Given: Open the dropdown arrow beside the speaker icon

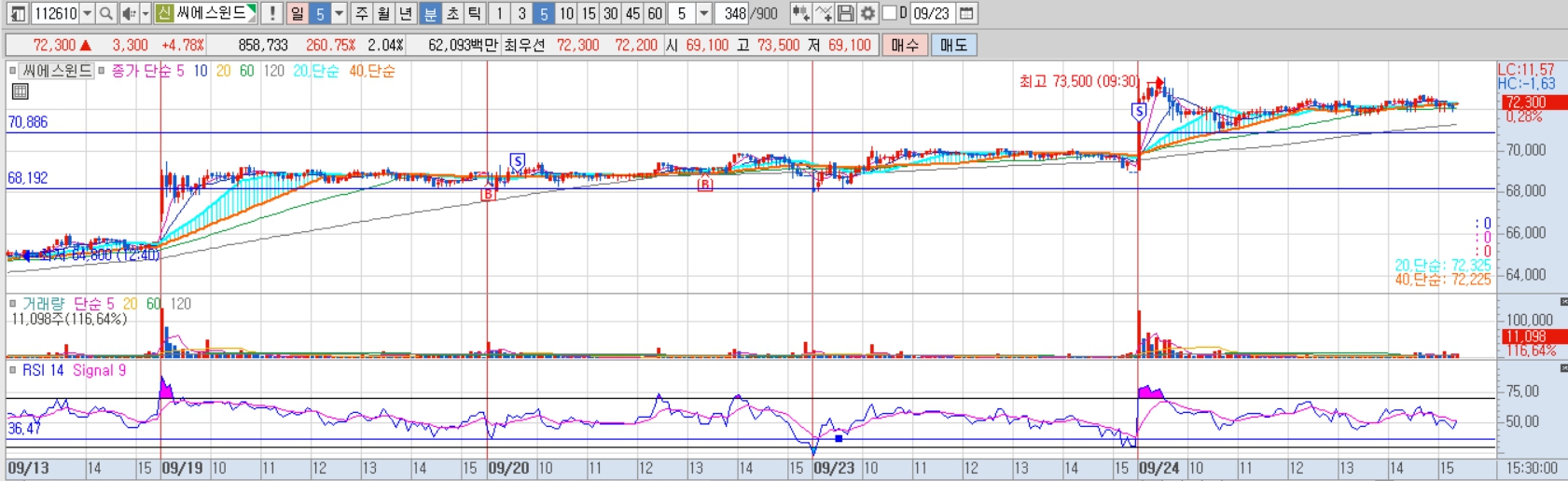Looking at the screenshot, I should coord(146,13).
